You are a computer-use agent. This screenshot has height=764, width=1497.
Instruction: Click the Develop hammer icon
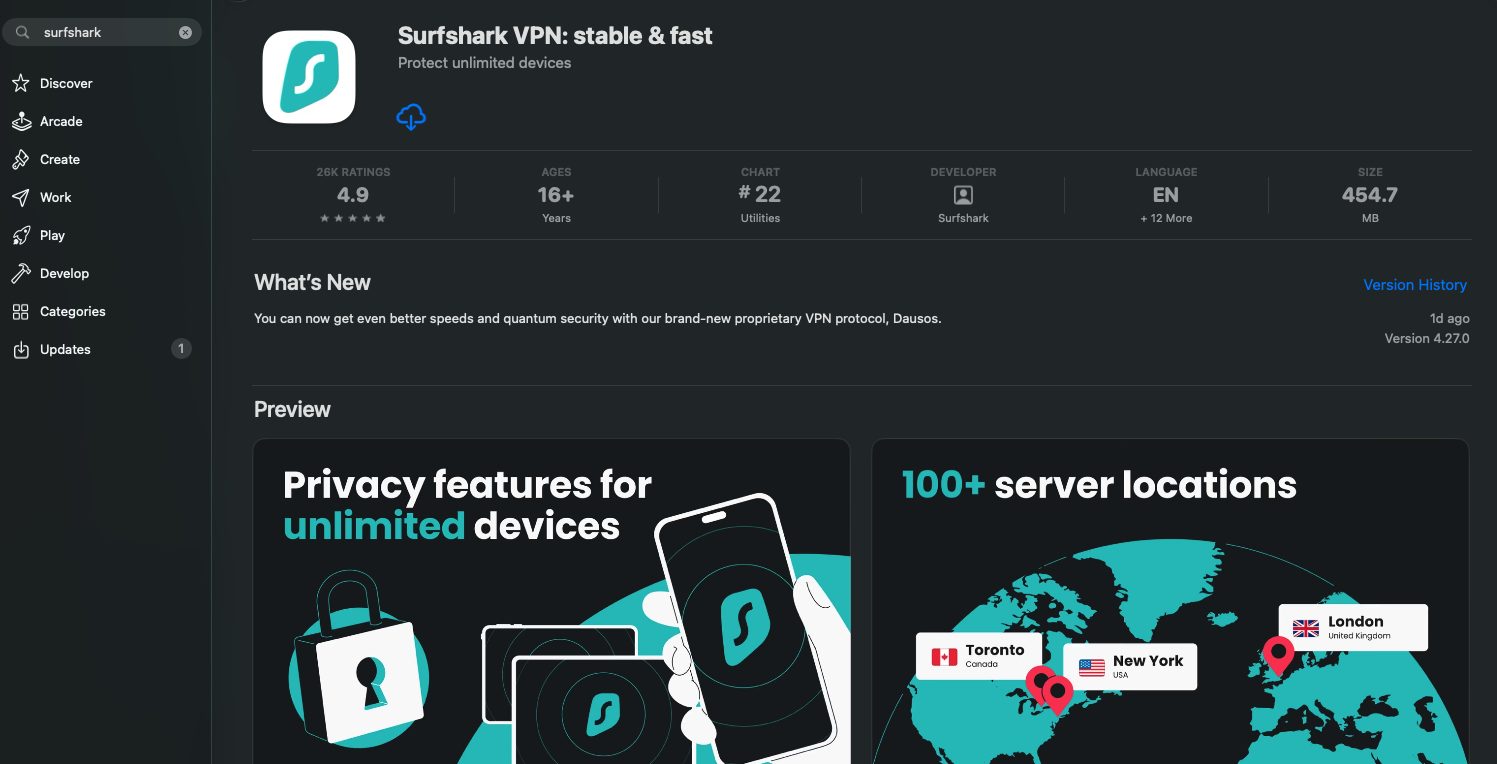[21, 274]
